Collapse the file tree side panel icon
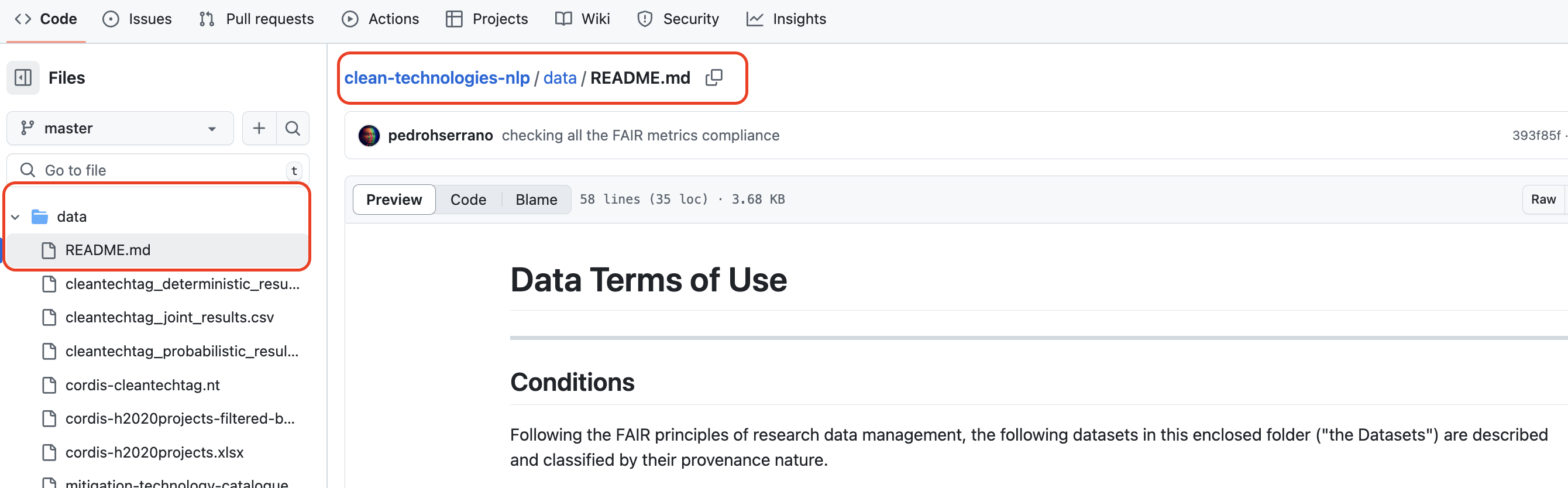The height and width of the screenshot is (488, 1568). tap(23, 78)
